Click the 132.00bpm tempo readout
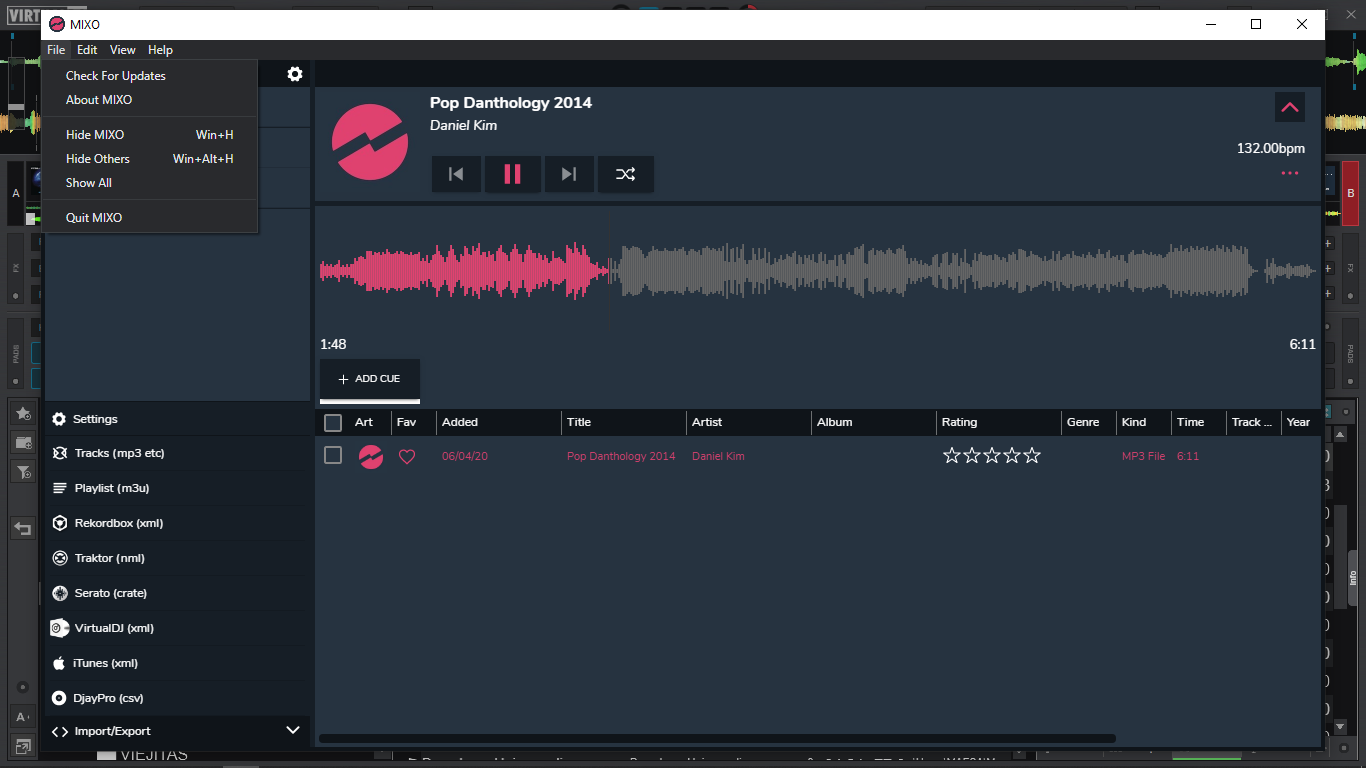1366x768 pixels. 1271,149
